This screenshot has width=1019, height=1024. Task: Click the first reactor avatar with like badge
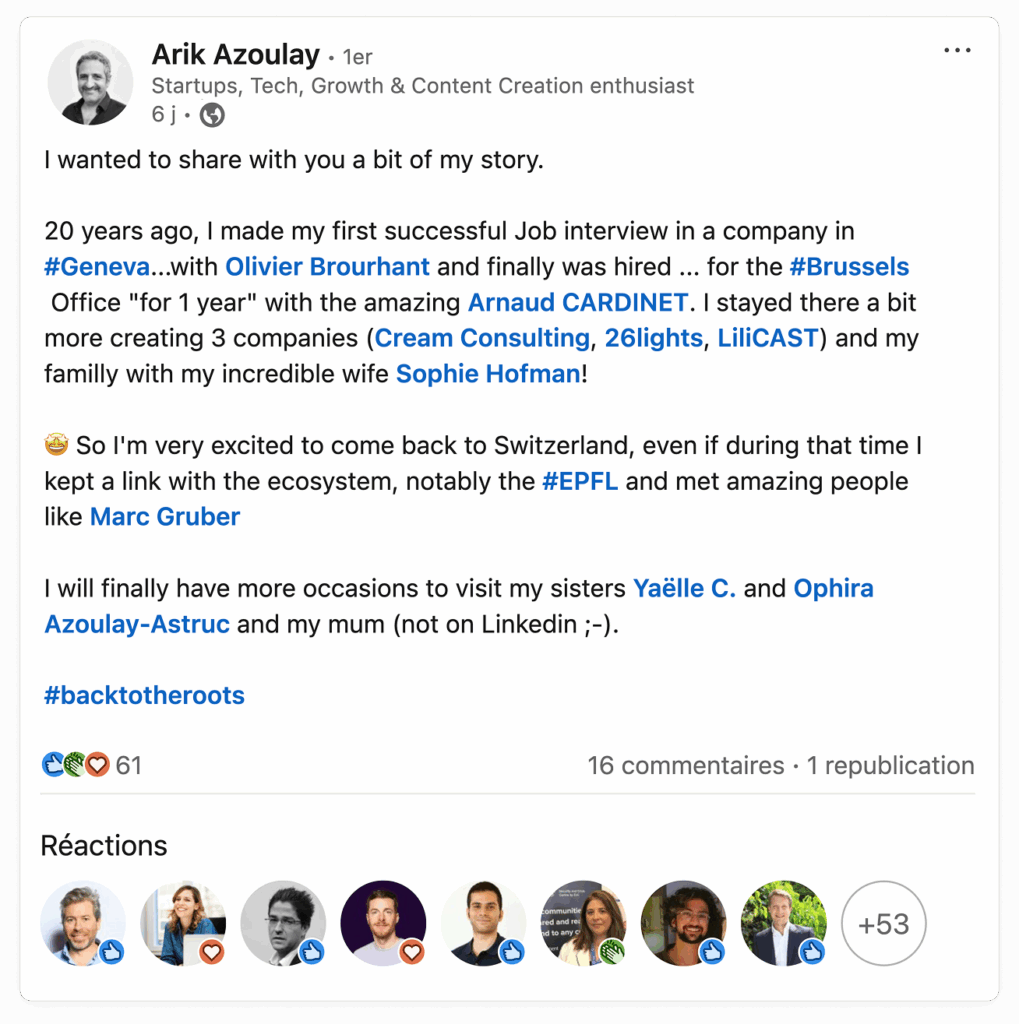tap(83, 923)
